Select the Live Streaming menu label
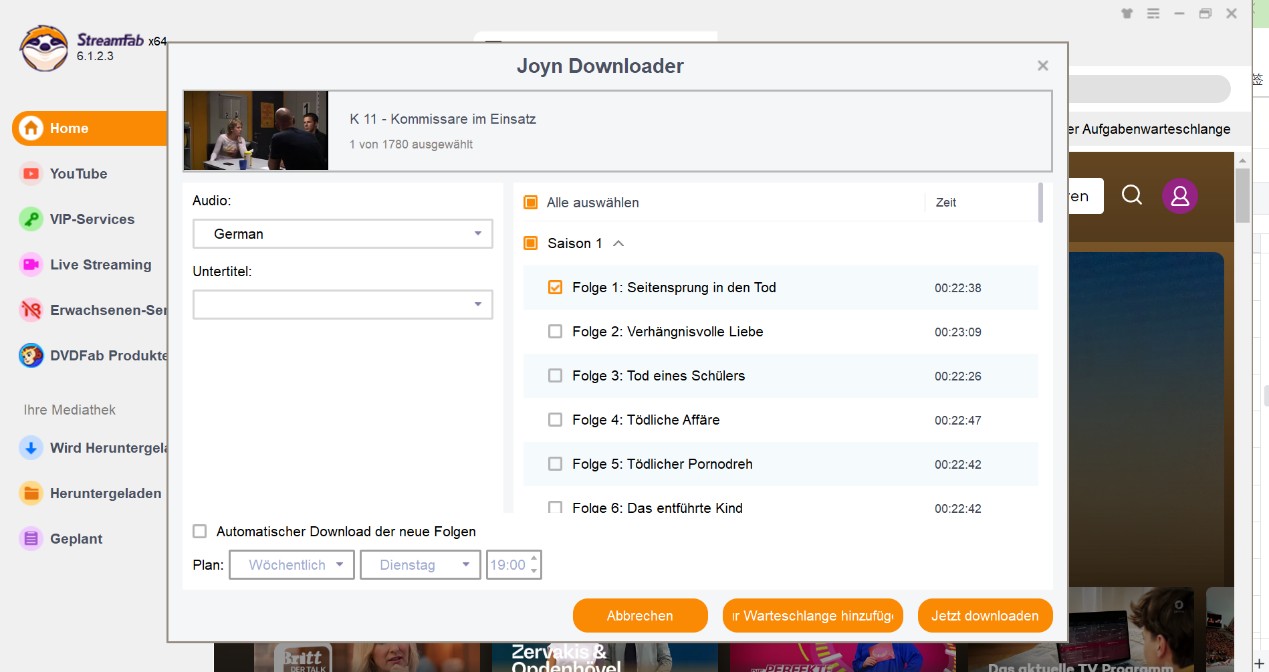 [101, 265]
